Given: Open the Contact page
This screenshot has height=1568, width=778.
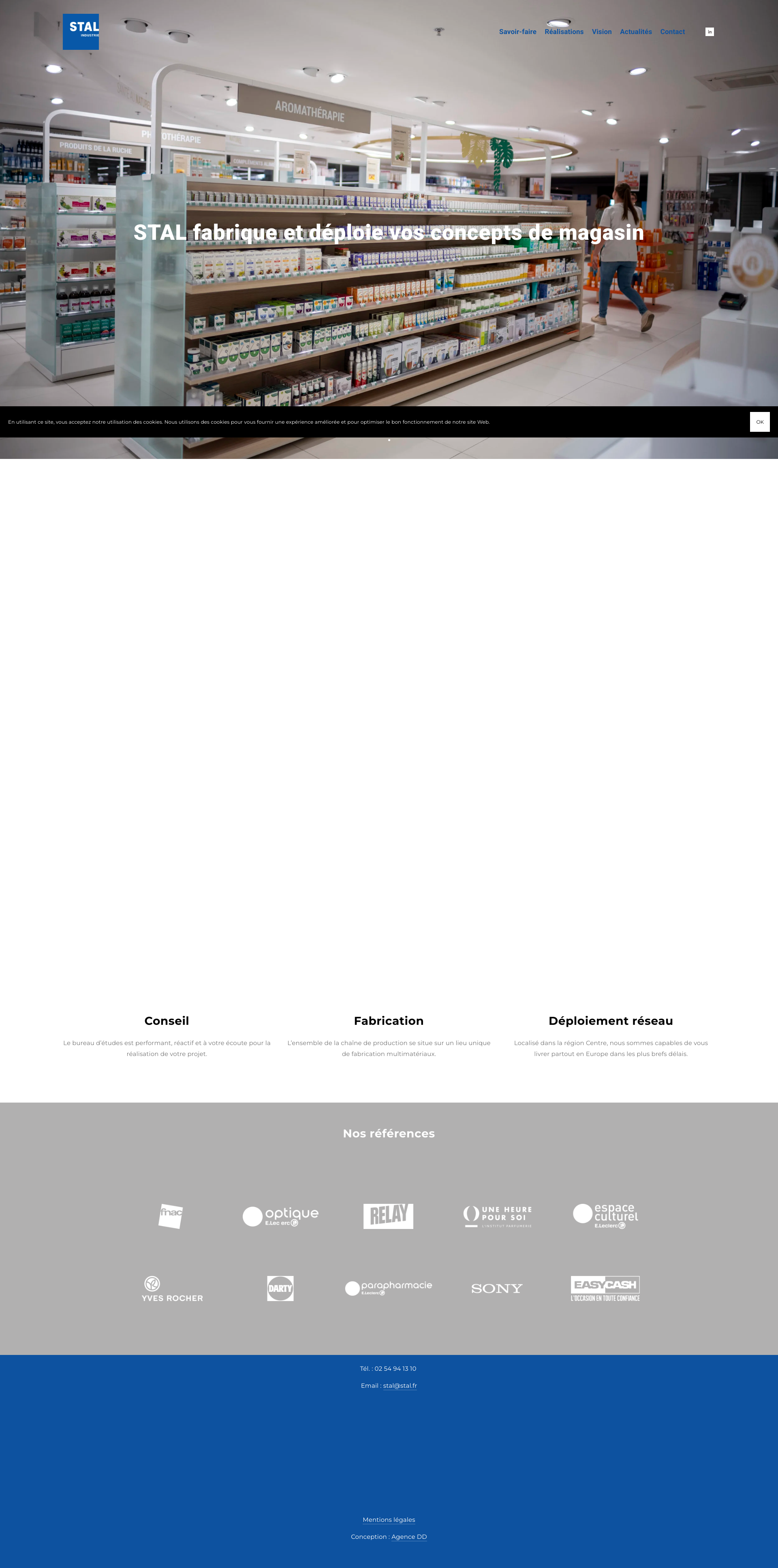Looking at the screenshot, I should (x=672, y=32).
